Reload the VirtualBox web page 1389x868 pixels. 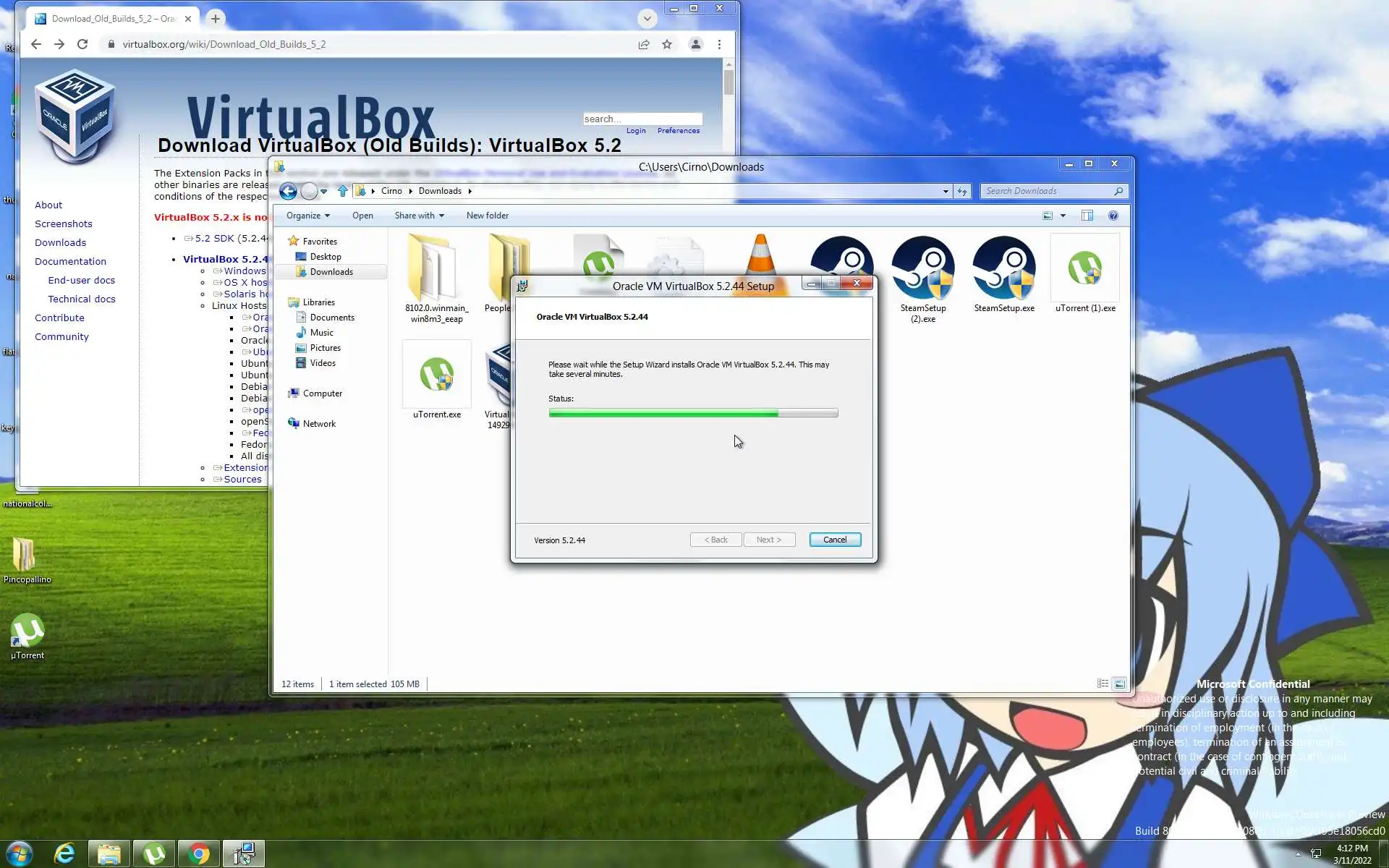click(x=82, y=44)
